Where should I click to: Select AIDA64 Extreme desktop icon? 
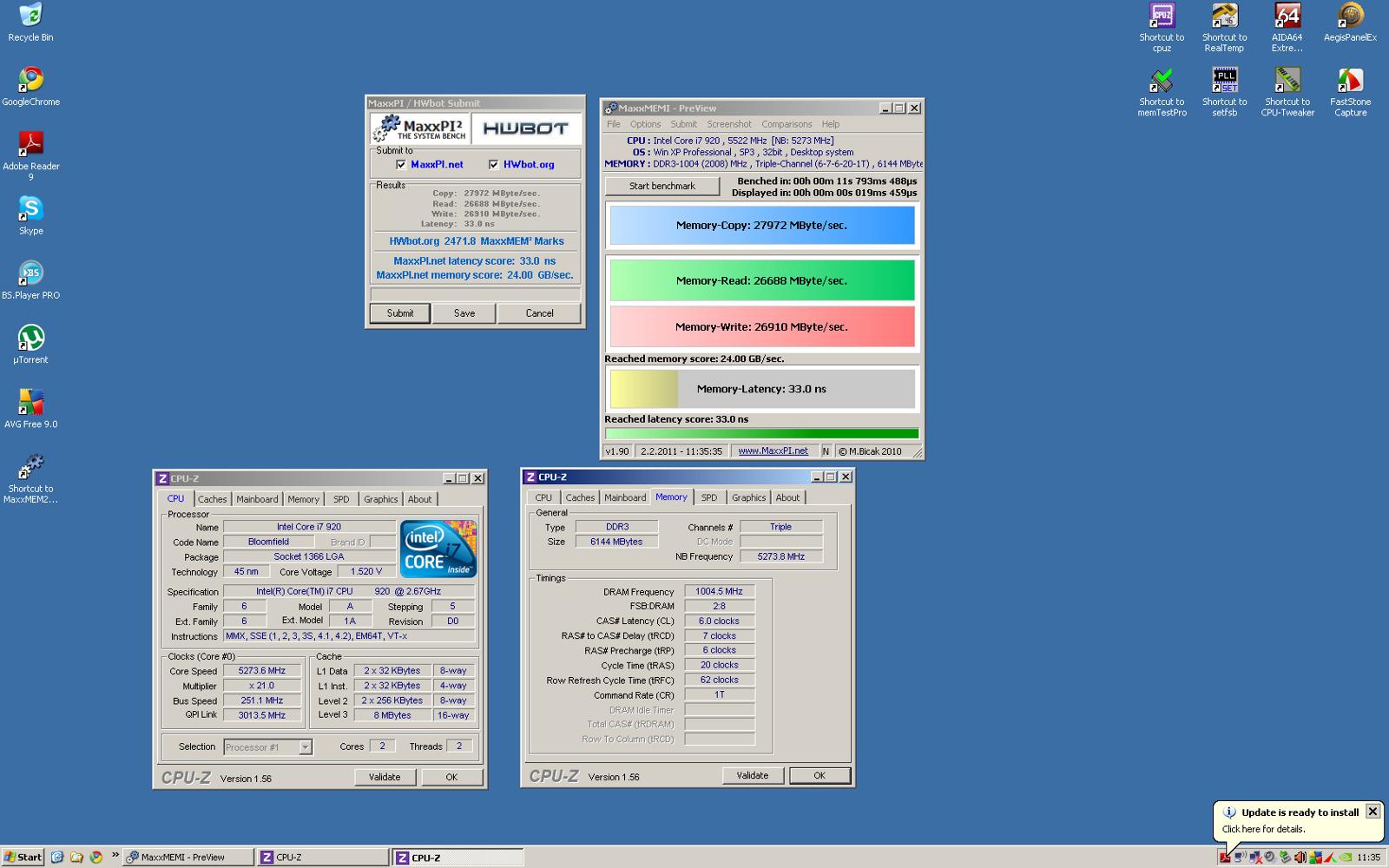point(1287,28)
